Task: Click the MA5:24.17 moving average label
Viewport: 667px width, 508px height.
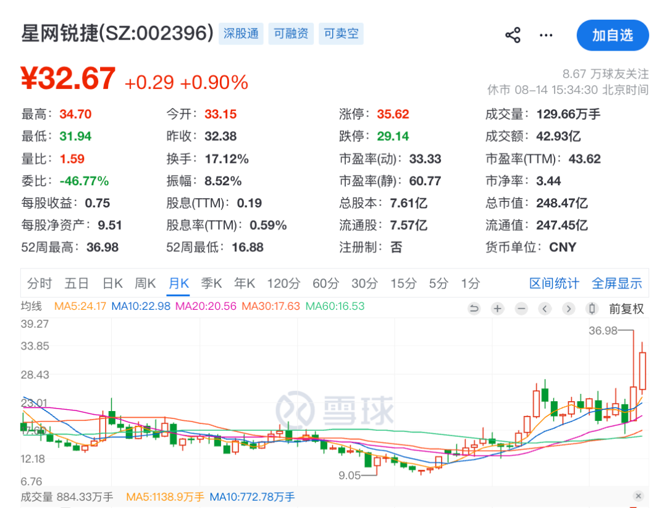Action: click(x=80, y=306)
